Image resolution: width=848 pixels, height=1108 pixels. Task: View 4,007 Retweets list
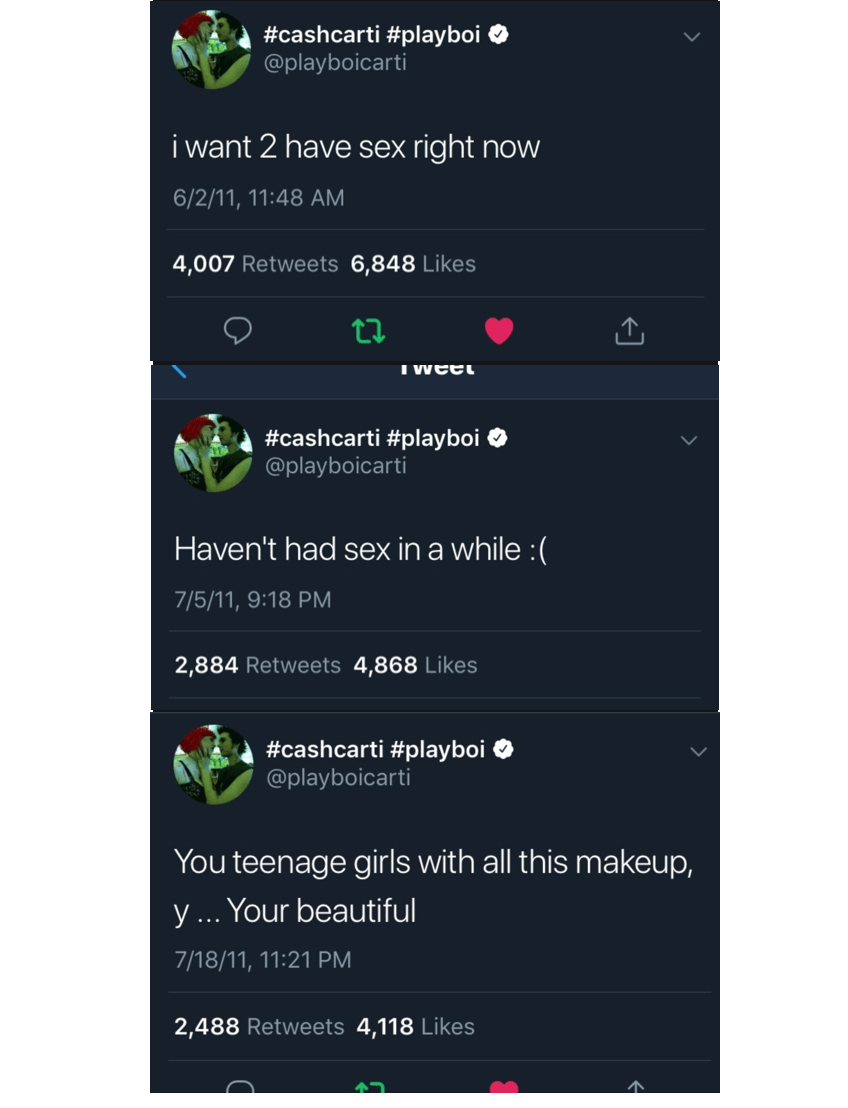pos(255,264)
